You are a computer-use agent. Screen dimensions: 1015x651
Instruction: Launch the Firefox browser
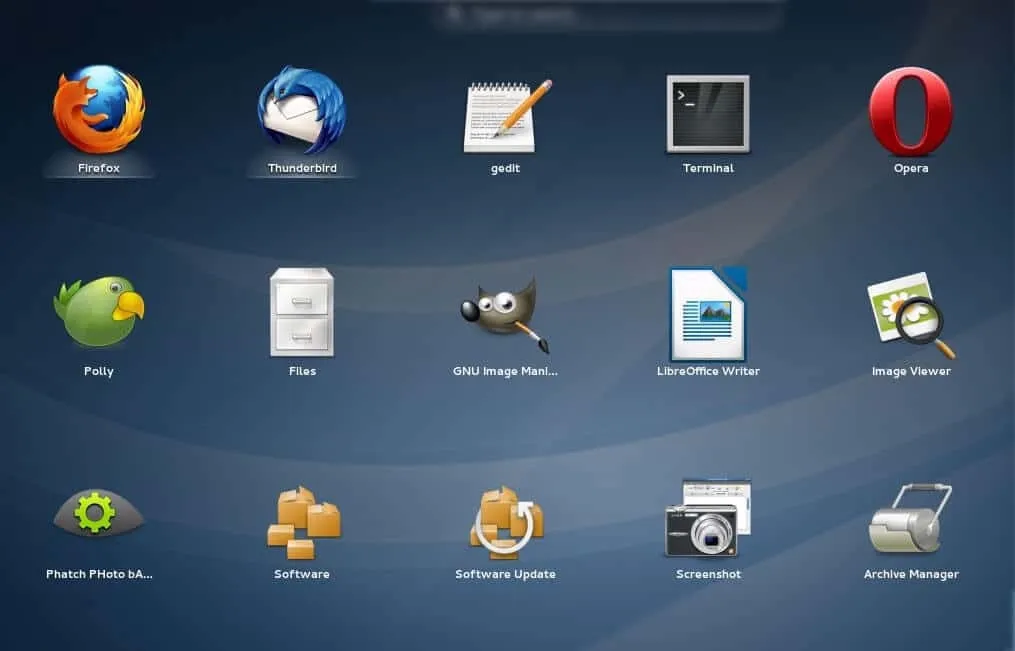99,110
